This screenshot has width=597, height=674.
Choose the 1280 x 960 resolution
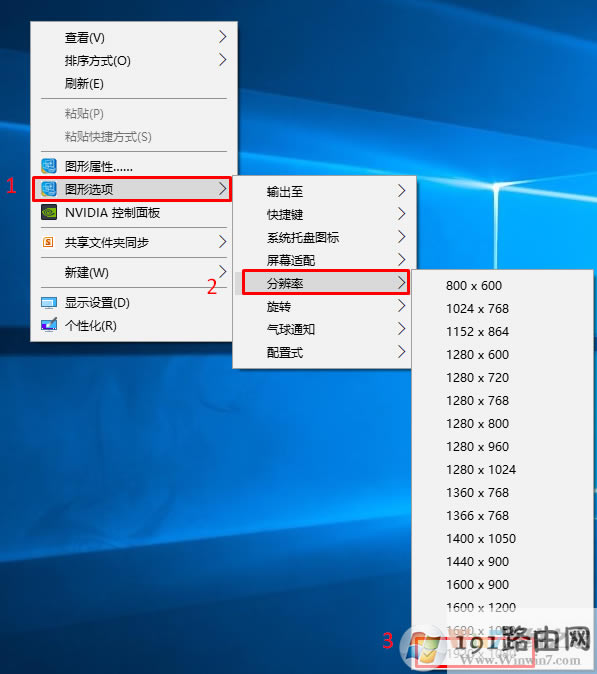tap(502, 447)
